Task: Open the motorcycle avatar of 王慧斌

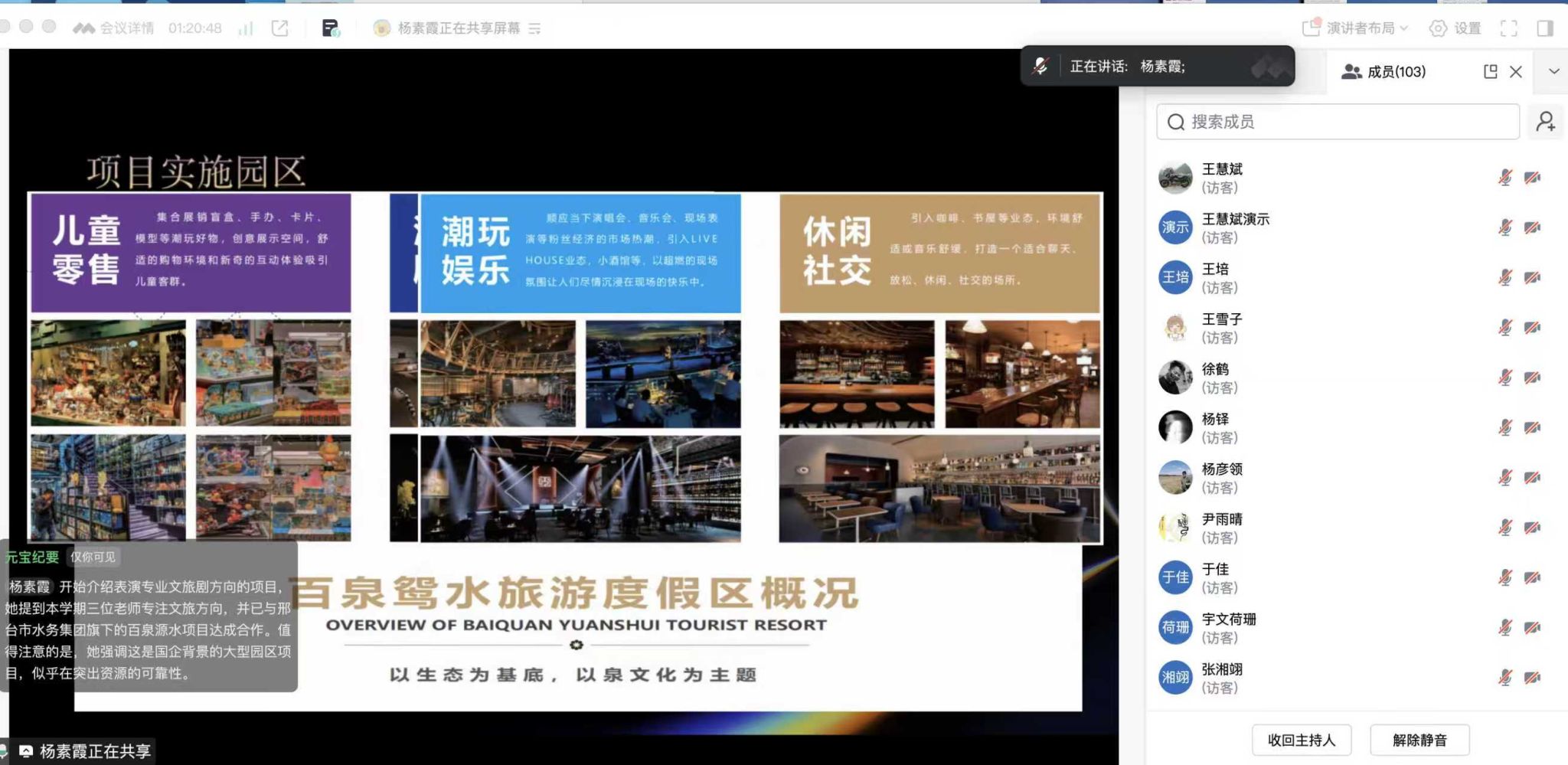Action: pyautogui.click(x=1175, y=178)
